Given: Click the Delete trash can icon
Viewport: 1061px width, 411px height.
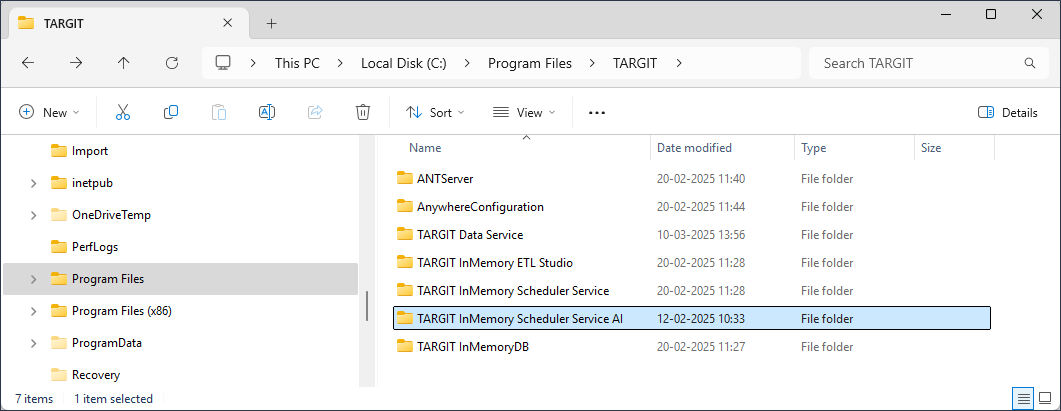Looking at the screenshot, I should click(363, 112).
